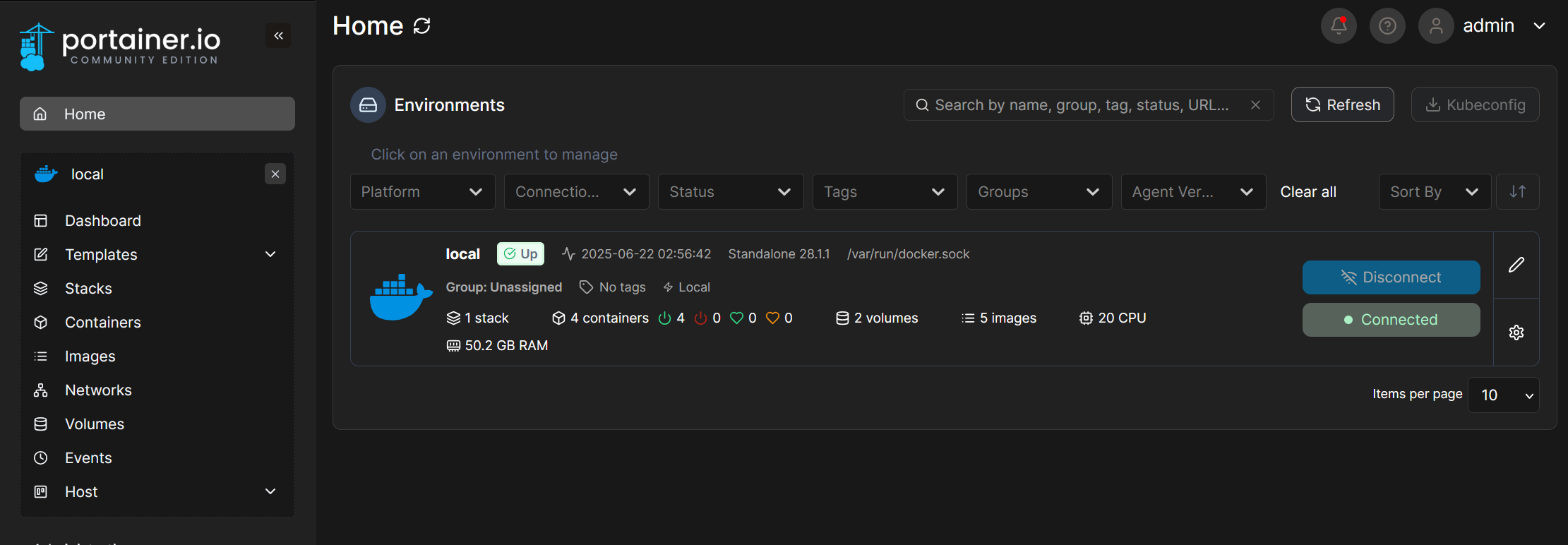Go to Stacks in the sidebar
The height and width of the screenshot is (545, 1568).
pyautogui.click(x=88, y=289)
